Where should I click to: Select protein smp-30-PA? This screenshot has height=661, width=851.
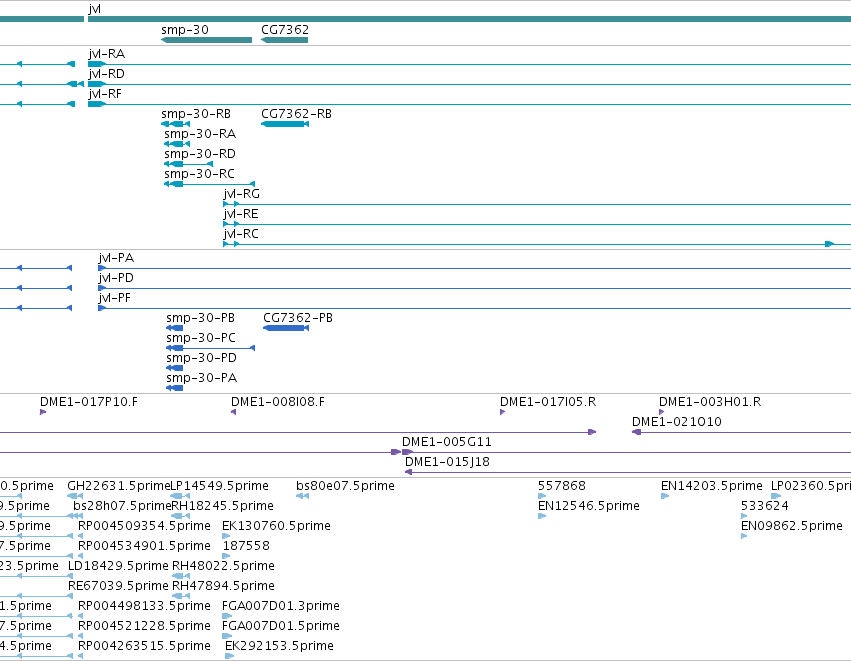click(201, 378)
